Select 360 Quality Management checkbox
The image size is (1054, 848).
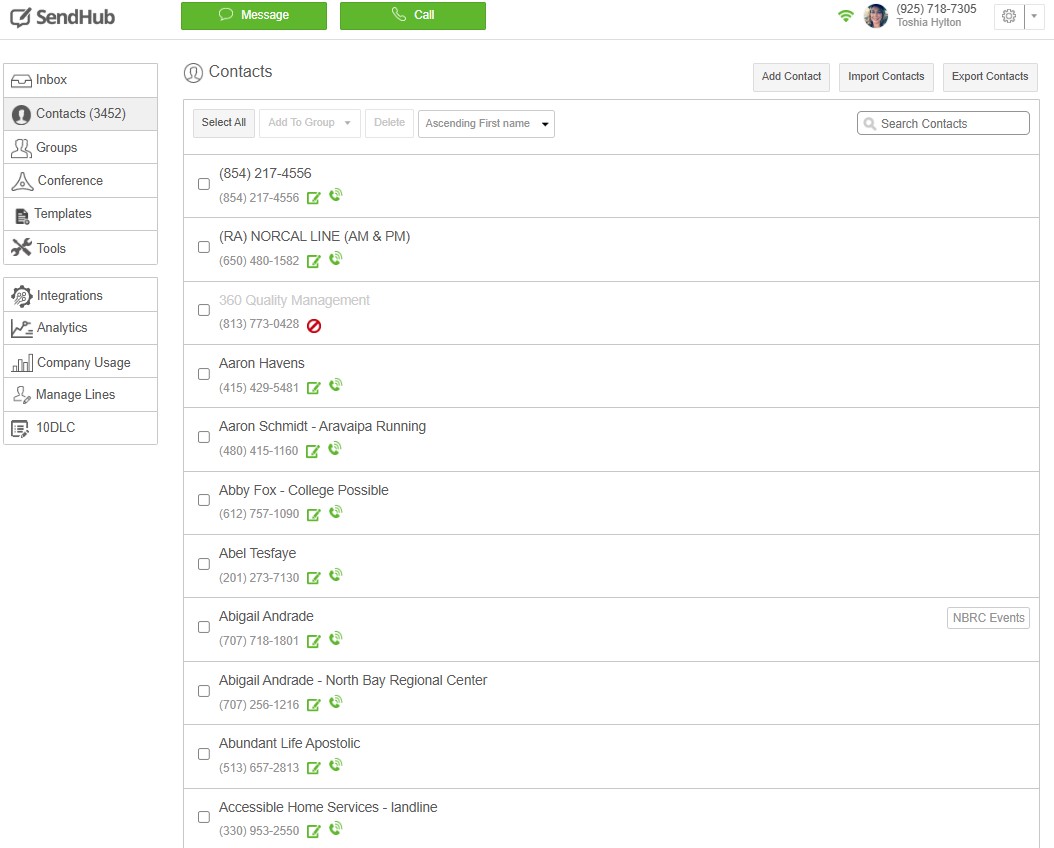(x=204, y=310)
